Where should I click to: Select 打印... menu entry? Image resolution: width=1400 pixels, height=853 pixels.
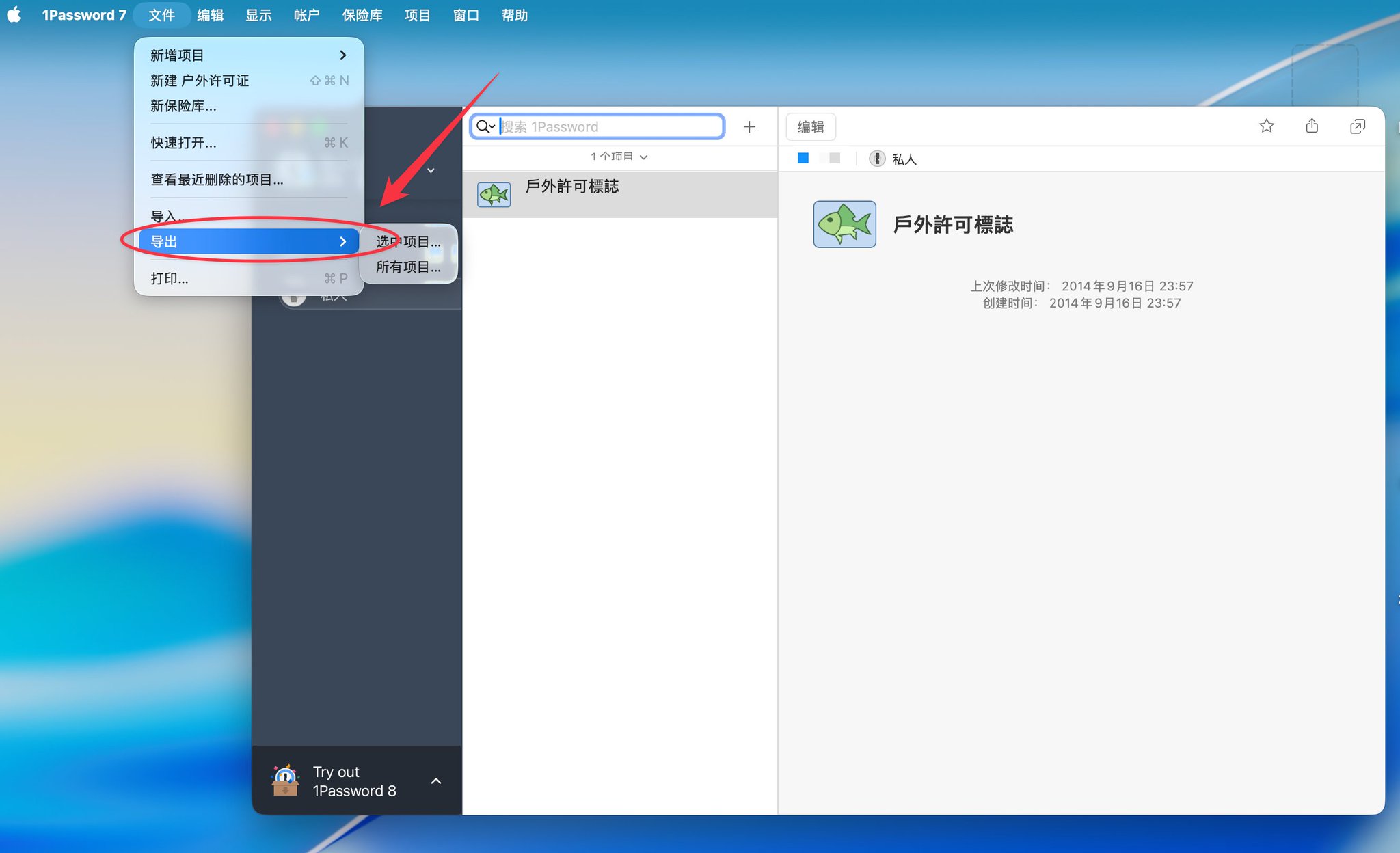point(249,279)
